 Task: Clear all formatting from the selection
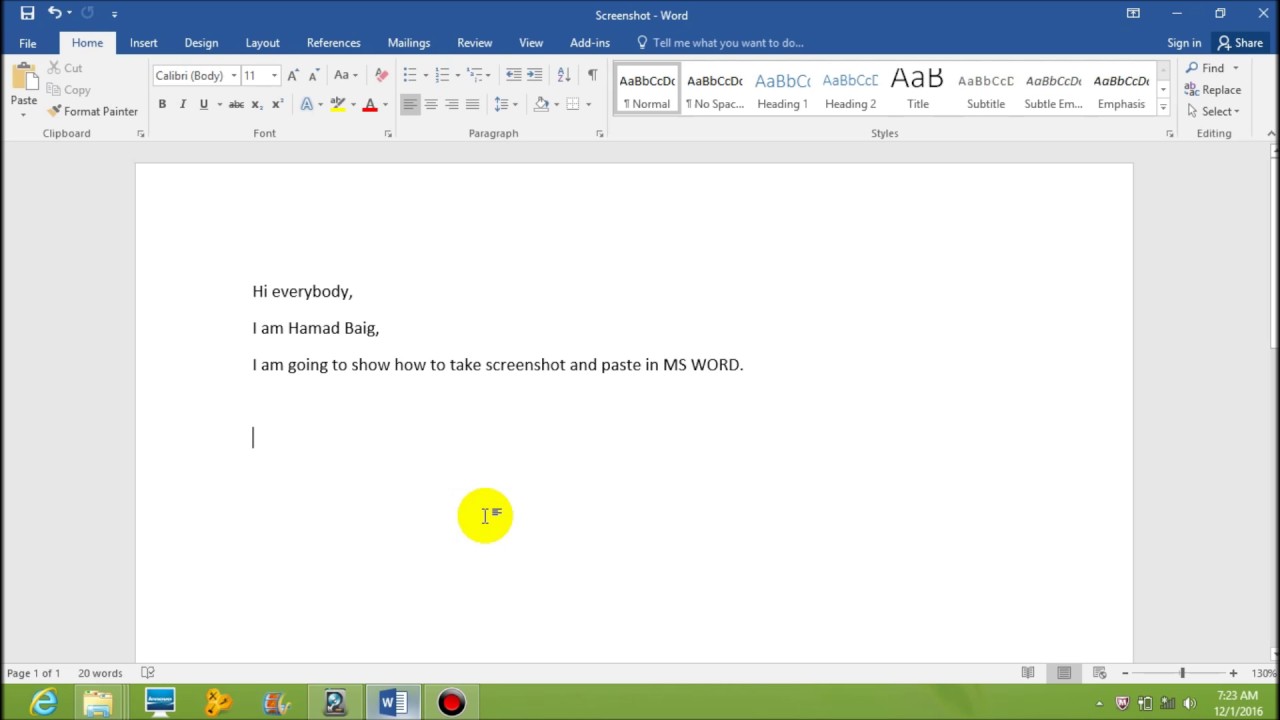point(381,75)
